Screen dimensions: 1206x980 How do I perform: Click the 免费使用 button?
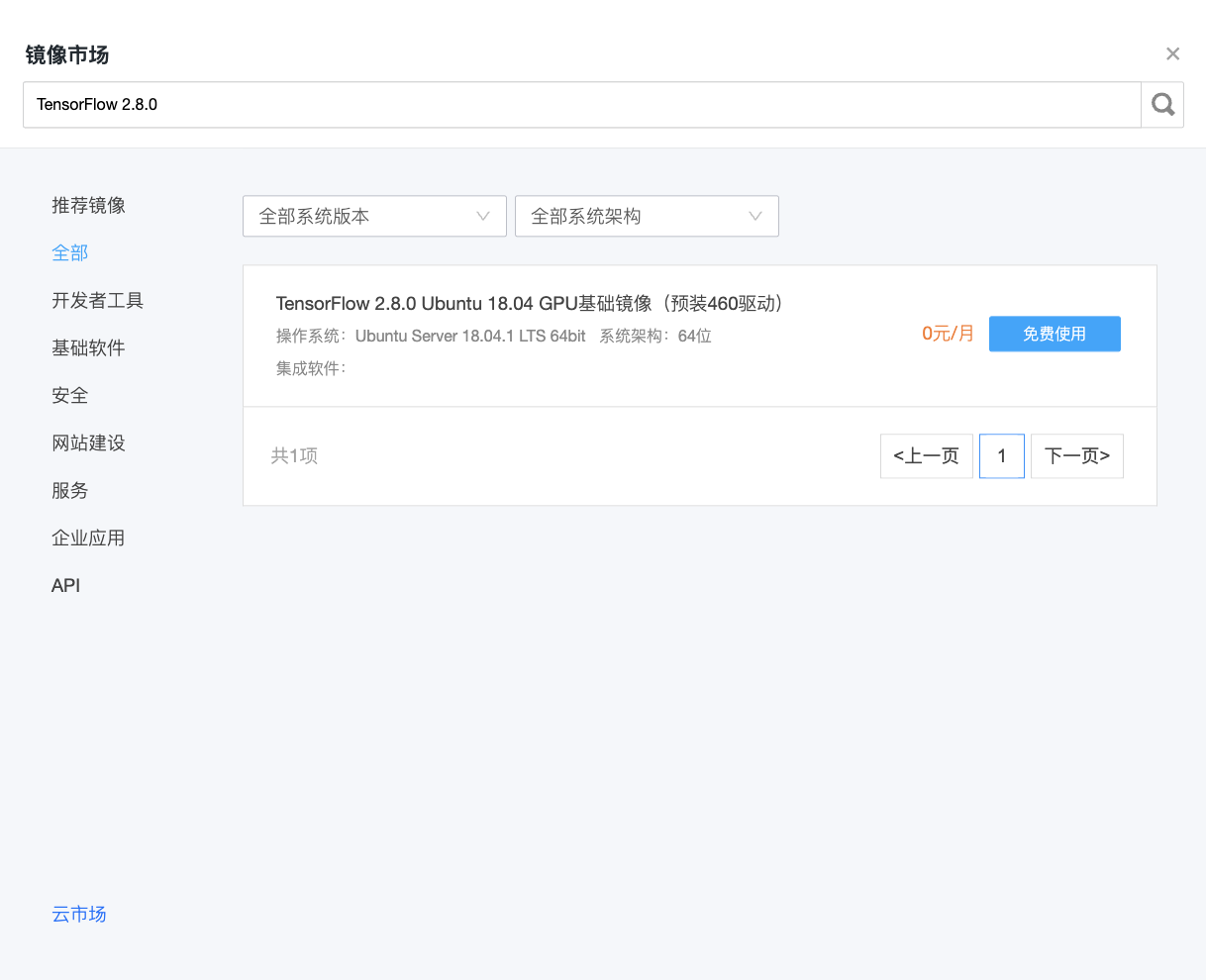pyautogui.click(x=1055, y=334)
